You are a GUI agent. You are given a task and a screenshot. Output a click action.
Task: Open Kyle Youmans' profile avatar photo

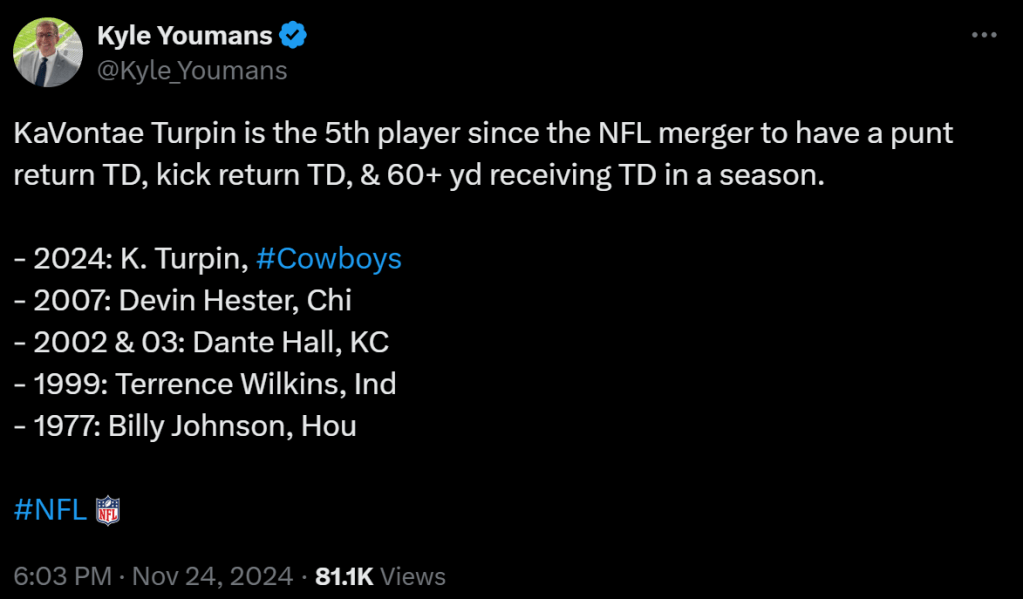[x=47, y=52]
